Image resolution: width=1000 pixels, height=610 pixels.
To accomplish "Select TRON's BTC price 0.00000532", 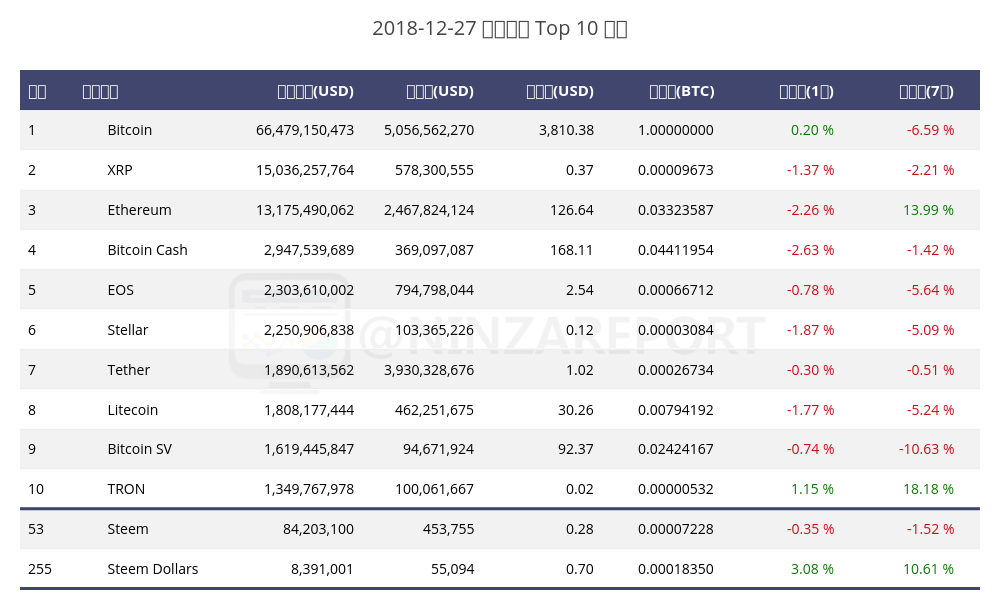I will (x=676, y=489).
